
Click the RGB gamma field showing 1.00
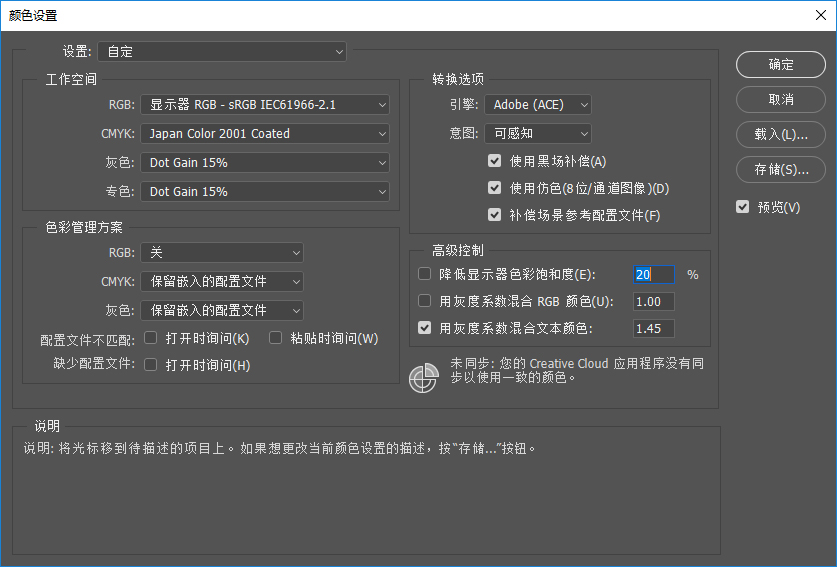(x=653, y=302)
